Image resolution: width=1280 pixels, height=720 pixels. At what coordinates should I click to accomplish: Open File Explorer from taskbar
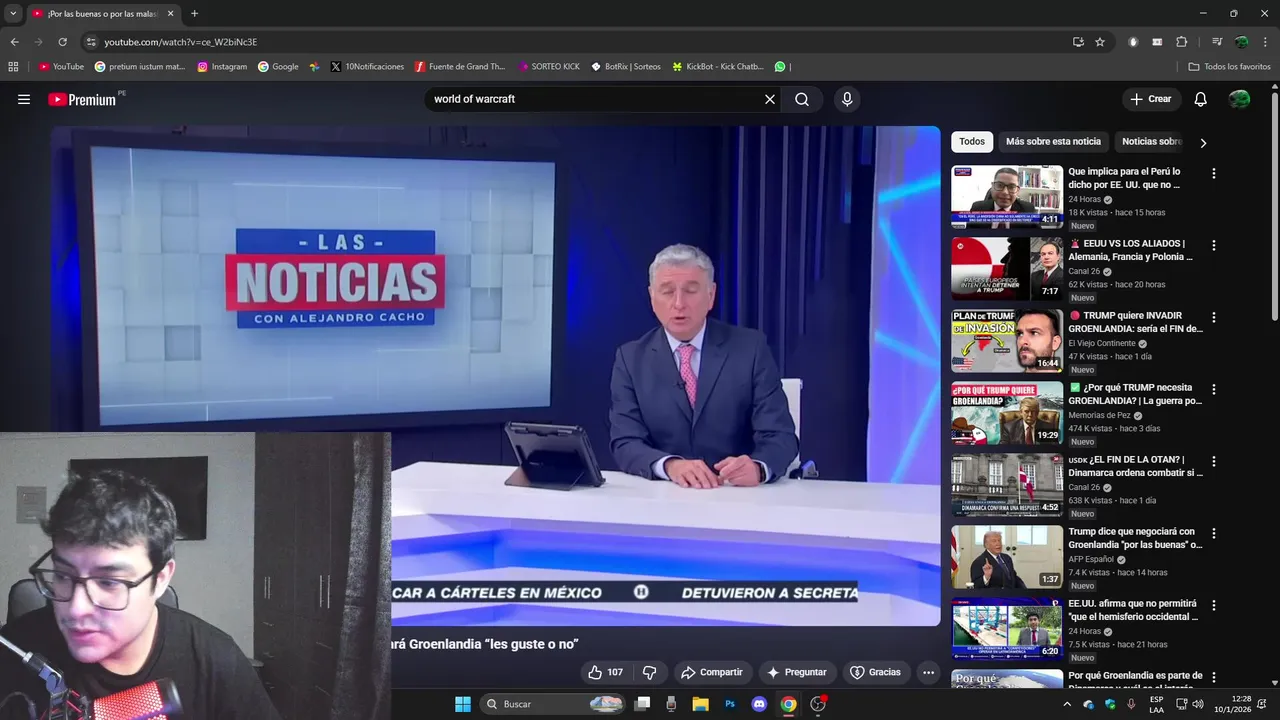tap(701, 704)
